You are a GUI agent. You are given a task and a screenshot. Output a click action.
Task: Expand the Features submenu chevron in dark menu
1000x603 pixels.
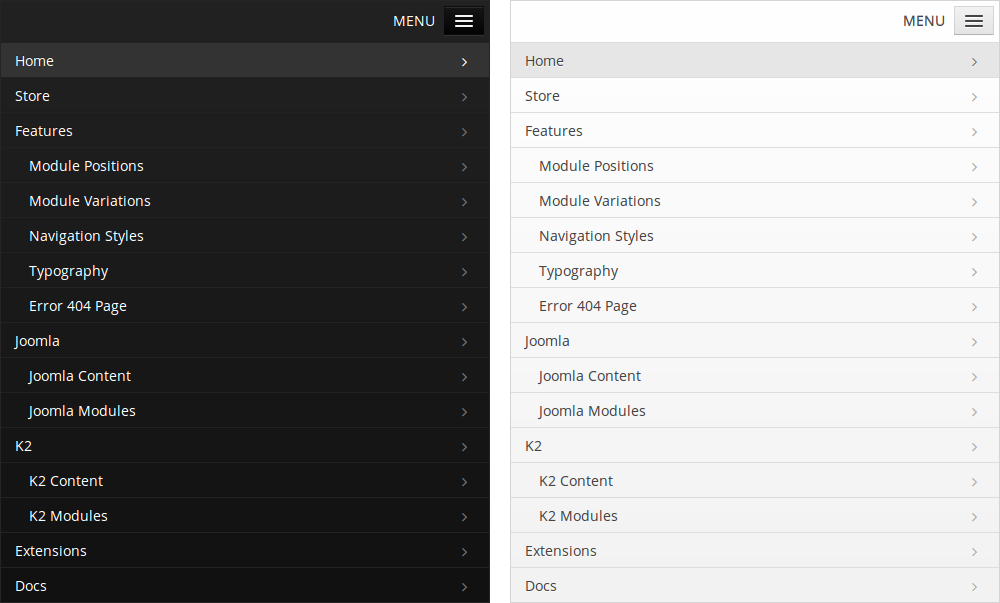click(x=464, y=131)
